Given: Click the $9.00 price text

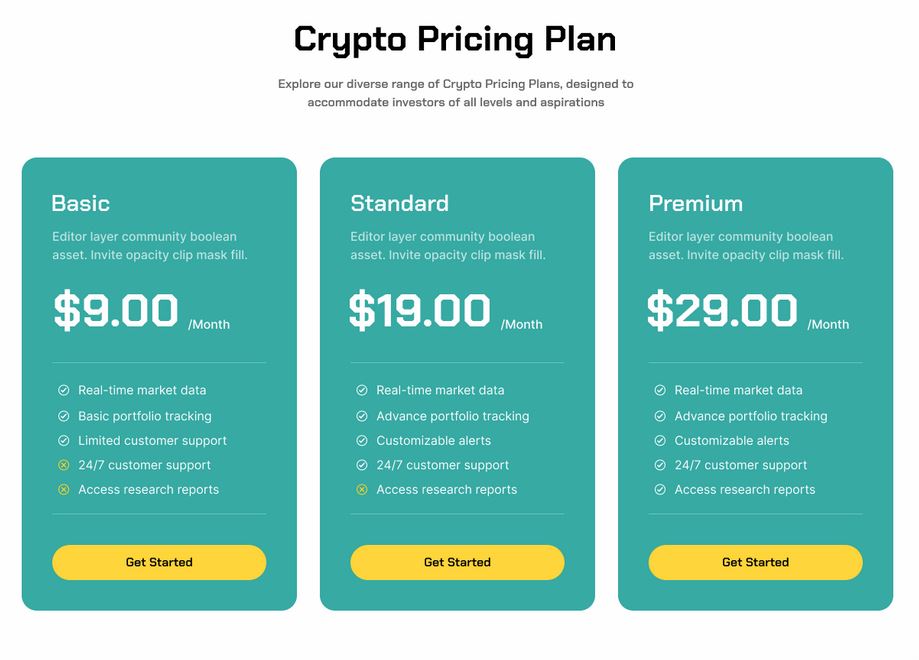Looking at the screenshot, I should click(115, 310).
